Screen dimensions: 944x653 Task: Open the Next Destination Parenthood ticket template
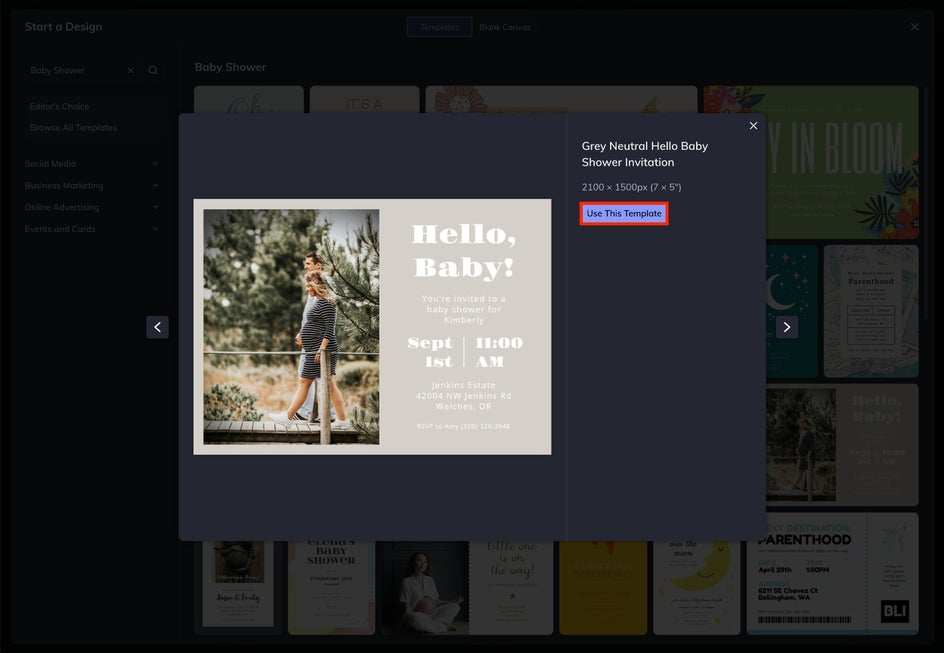[833, 574]
